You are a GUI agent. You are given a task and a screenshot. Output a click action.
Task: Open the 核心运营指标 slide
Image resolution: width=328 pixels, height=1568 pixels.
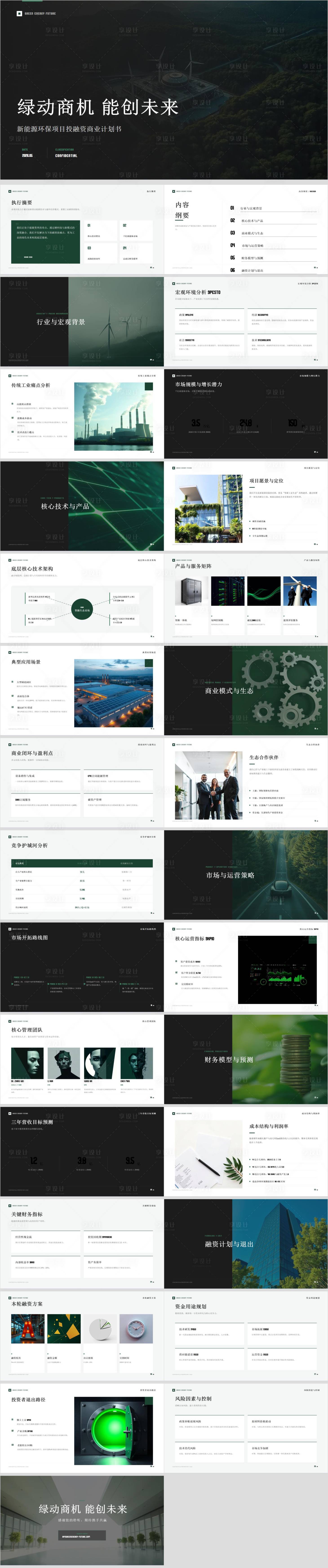tap(246, 967)
